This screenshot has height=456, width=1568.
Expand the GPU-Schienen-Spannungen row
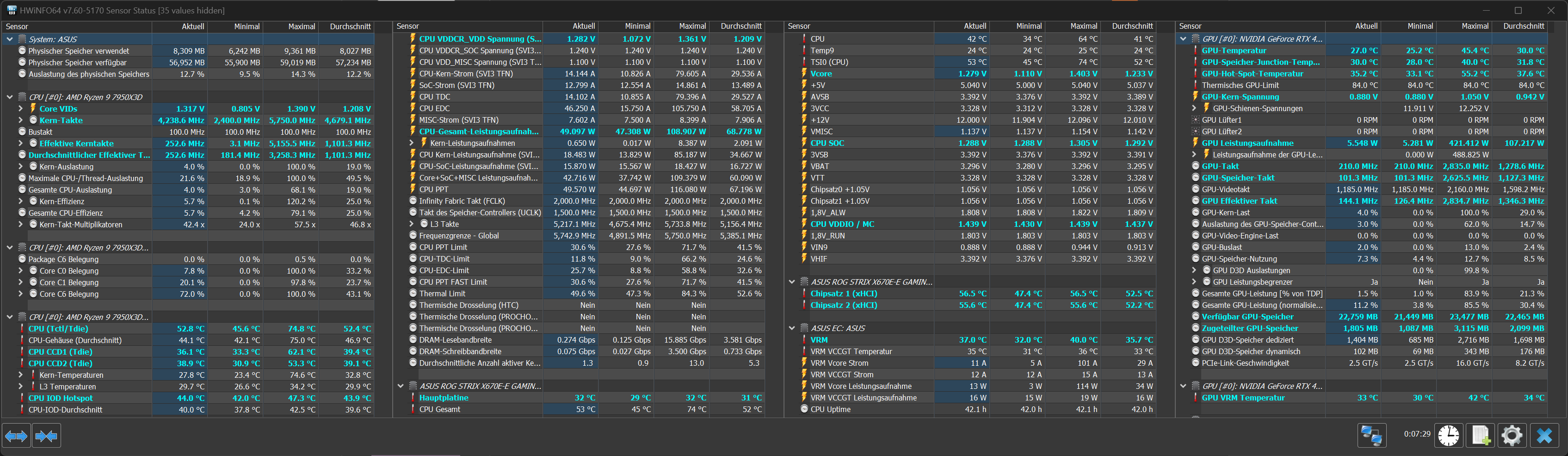(1194, 108)
